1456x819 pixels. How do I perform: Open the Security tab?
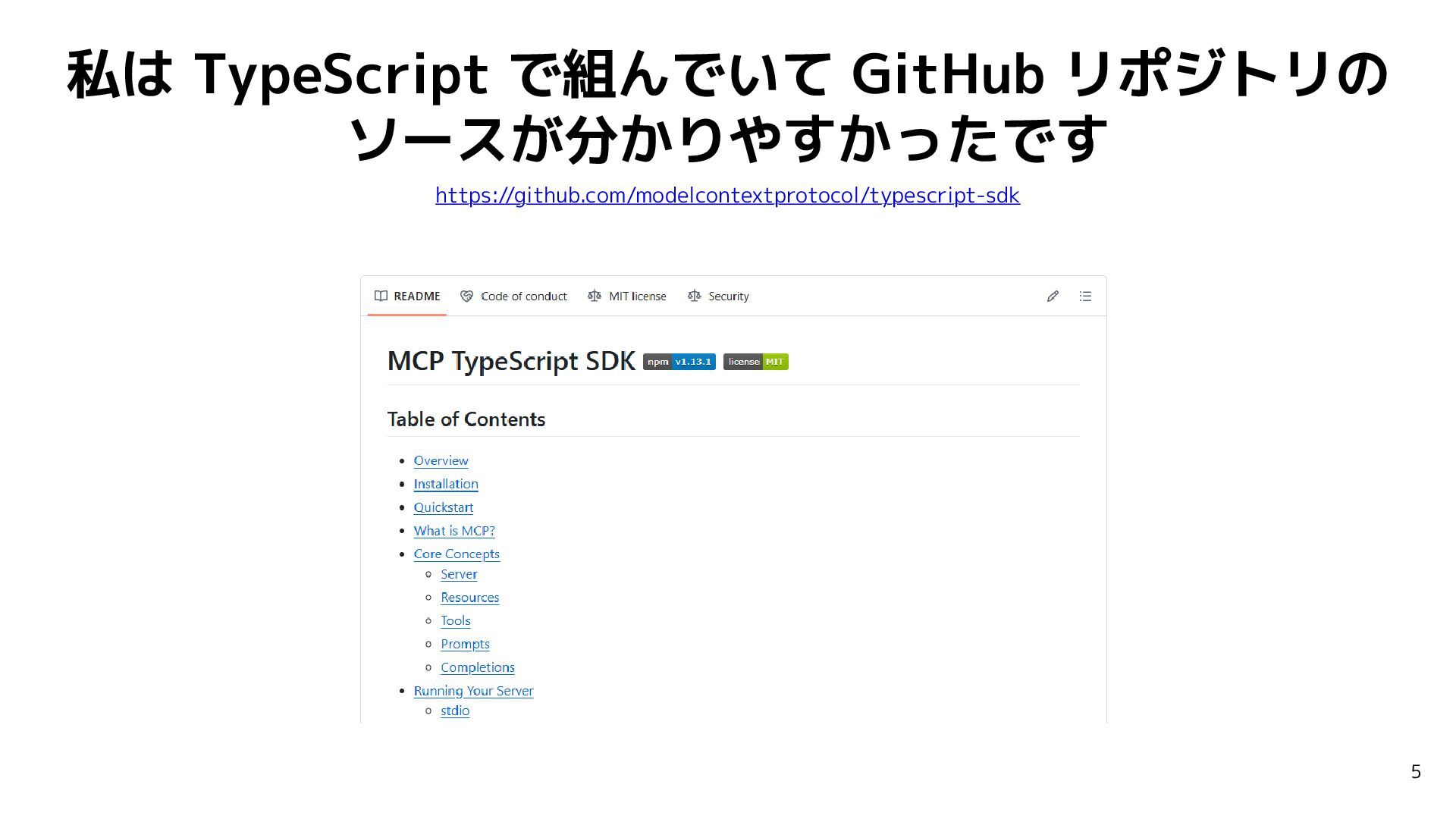pyautogui.click(x=717, y=297)
